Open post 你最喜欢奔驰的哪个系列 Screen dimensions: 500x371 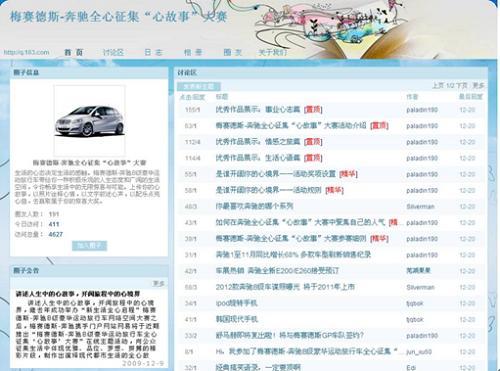[x=254, y=206]
